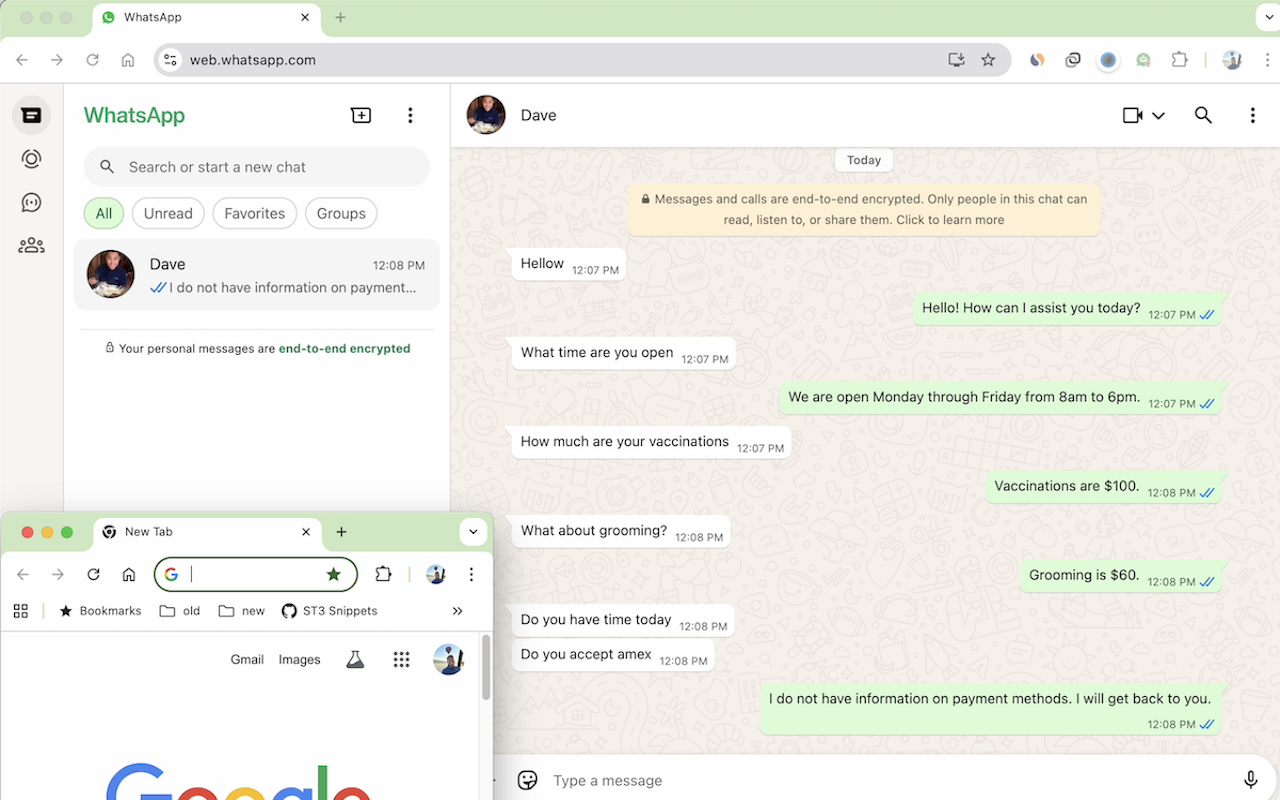Screen dimensions: 1280x800
Task: Close the WhatsApp browser tab
Action: click(x=305, y=18)
